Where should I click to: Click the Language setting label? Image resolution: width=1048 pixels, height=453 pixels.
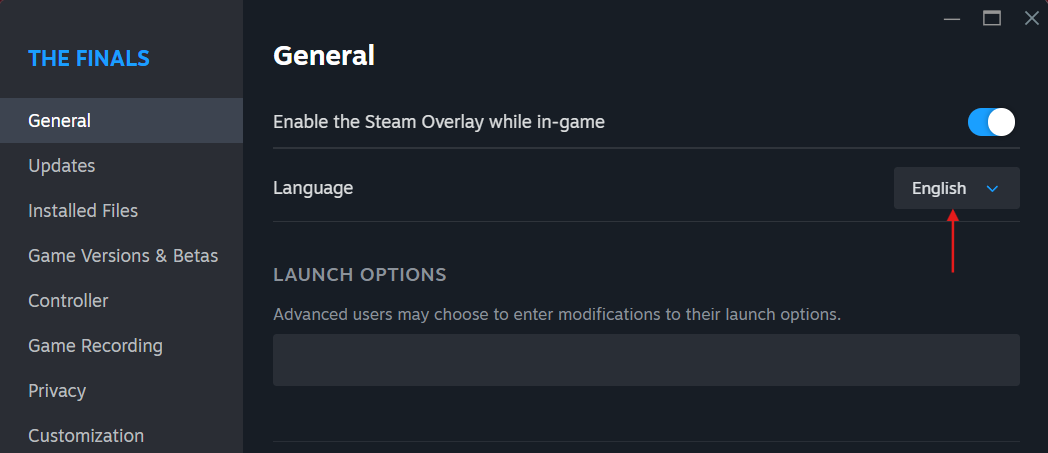click(x=313, y=188)
